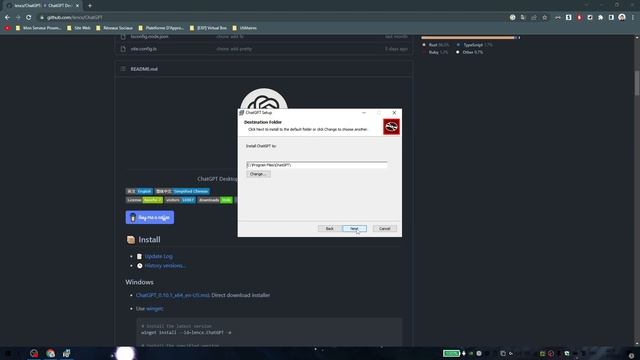Click the visitors badge
Image resolution: width=640 pixels, height=360 pixels.
click(x=180, y=200)
